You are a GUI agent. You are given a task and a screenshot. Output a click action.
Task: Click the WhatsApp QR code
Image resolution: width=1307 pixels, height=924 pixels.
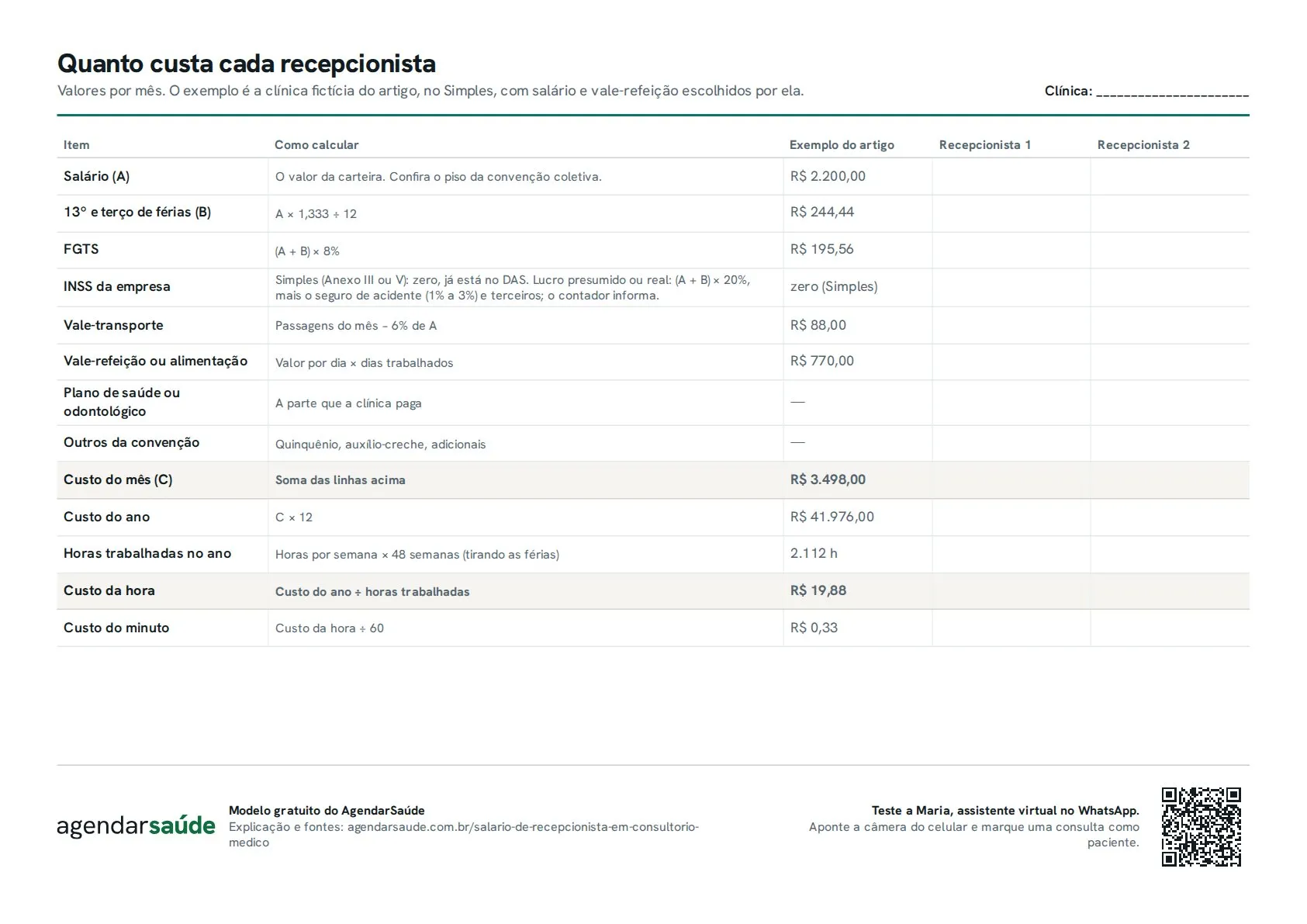(x=1201, y=826)
